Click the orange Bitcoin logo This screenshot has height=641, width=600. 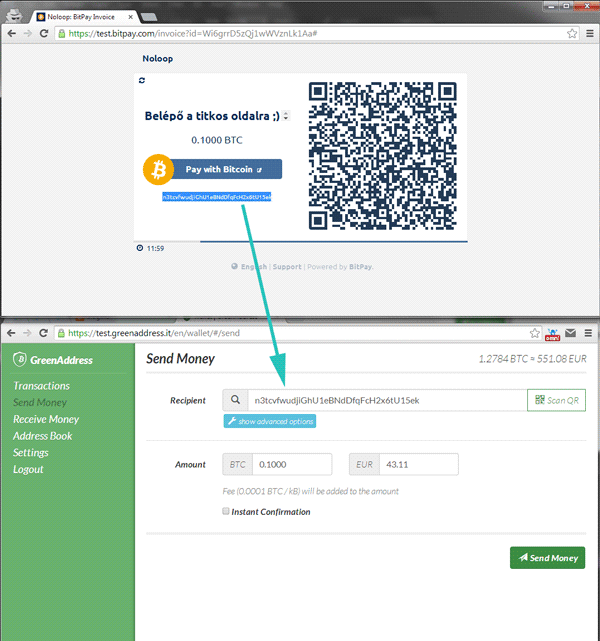[x=159, y=169]
